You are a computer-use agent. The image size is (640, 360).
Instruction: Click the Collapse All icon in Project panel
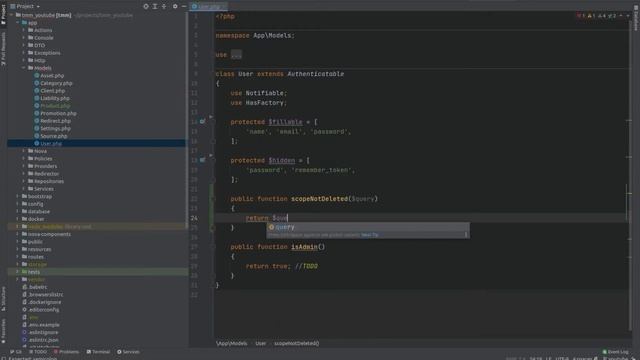pos(164,6)
